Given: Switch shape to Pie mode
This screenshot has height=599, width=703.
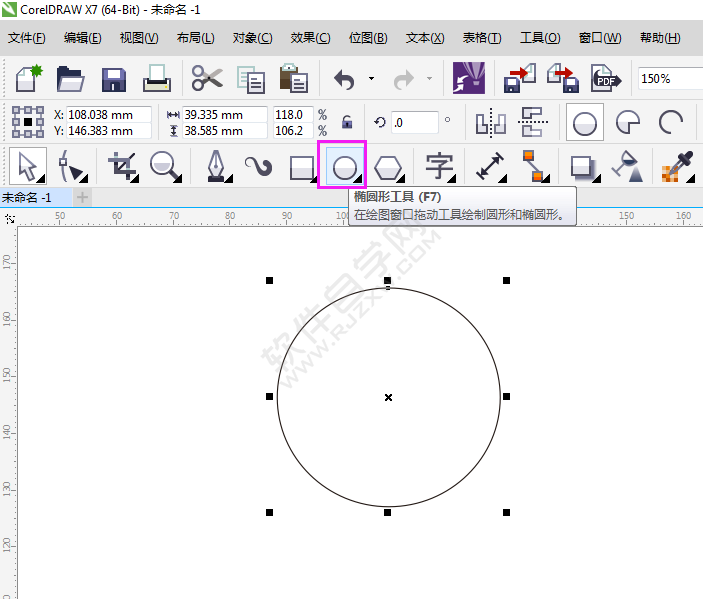Looking at the screenshot, I should (628, 122).
